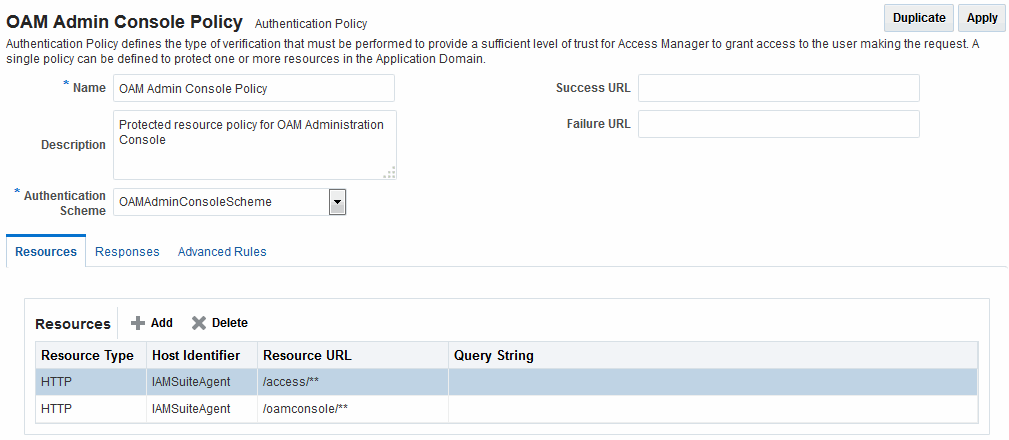Click the description resize grip handle
1009x440 pixels.
coord(390,173)
